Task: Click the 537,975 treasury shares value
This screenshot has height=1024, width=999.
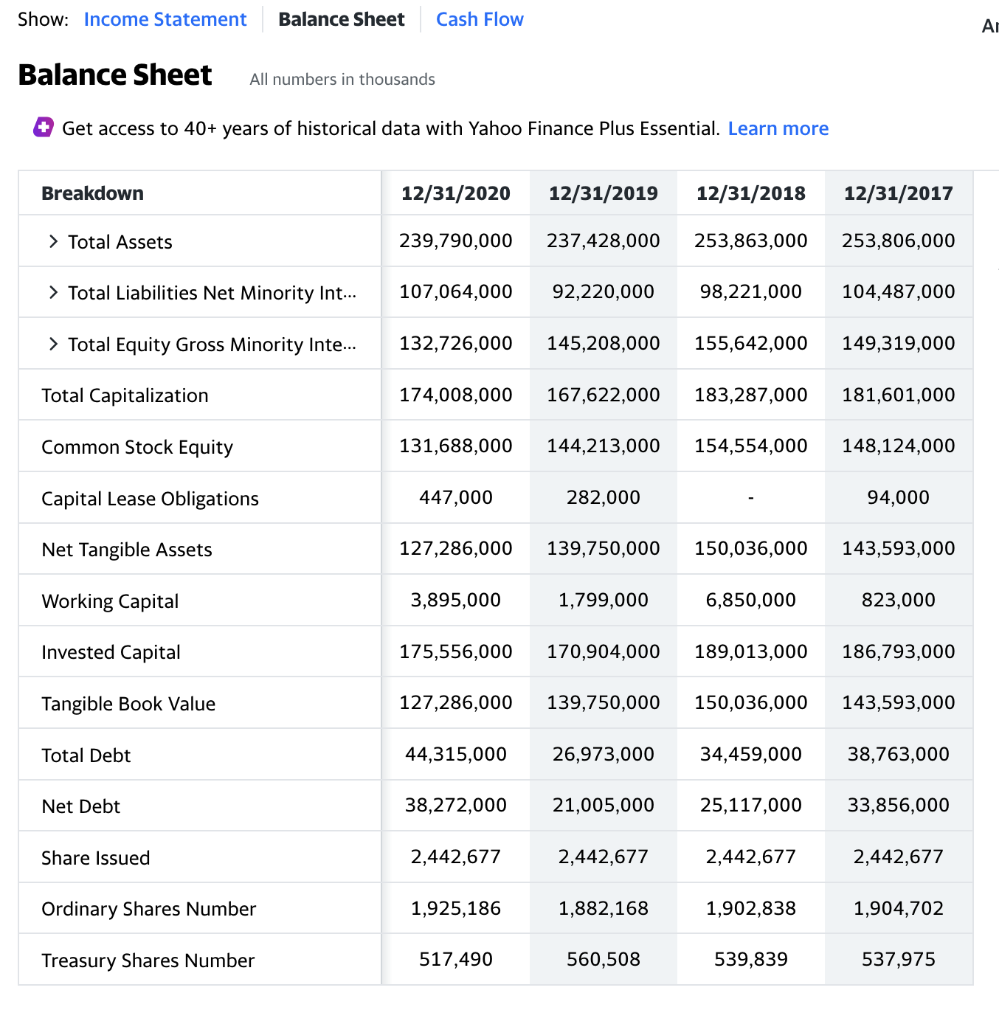Action: click(x=898, y=959)
